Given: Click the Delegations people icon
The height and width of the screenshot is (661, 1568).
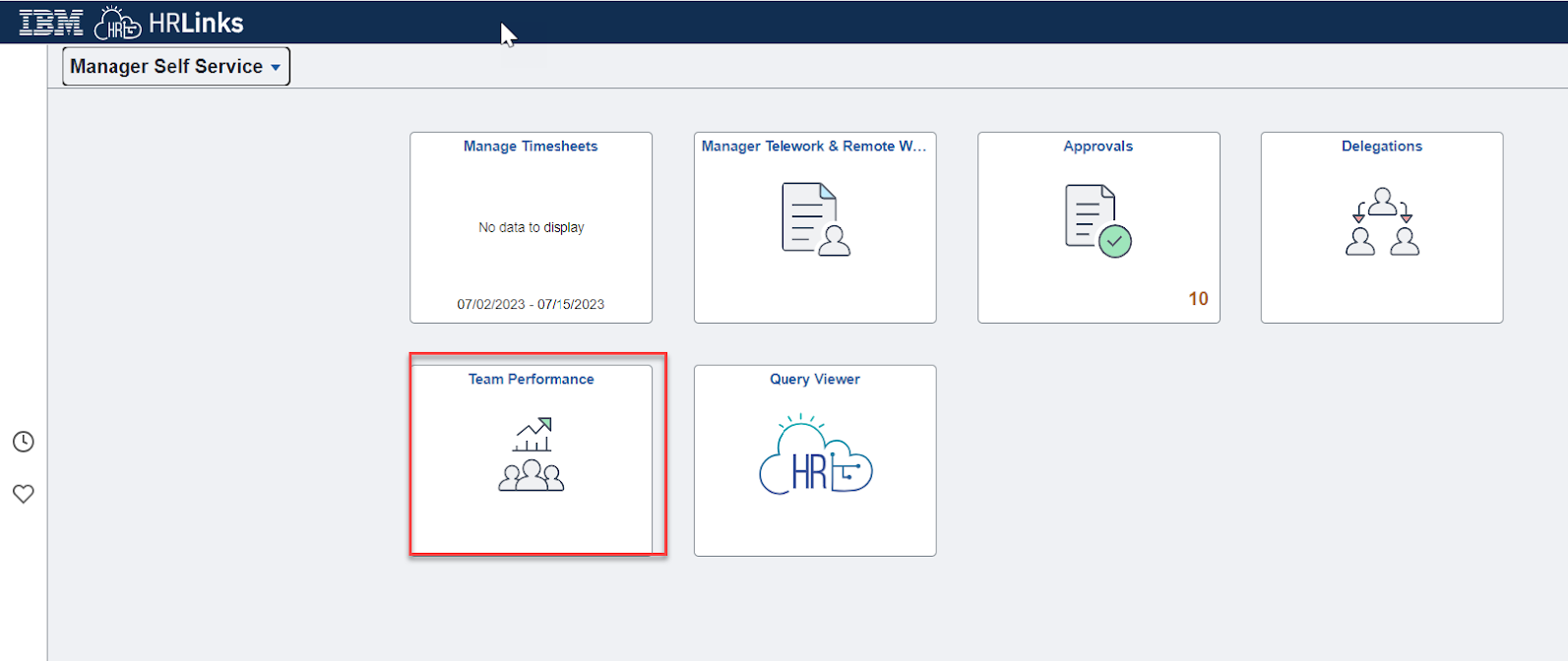Looking at the screenshot, I should tap(1382, 222).
